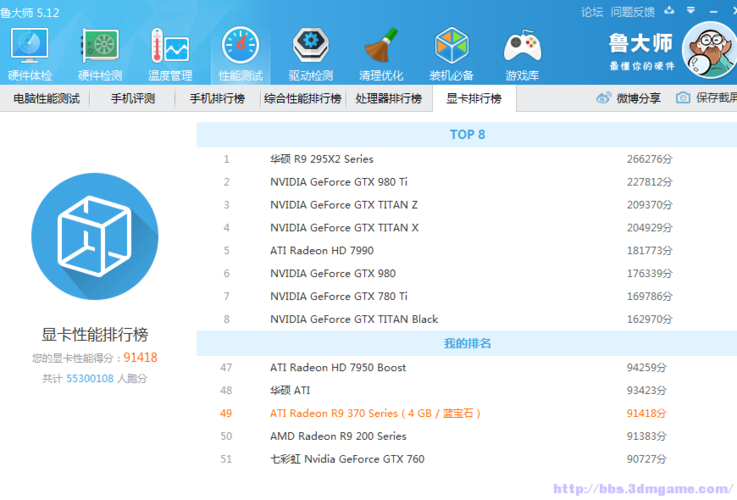This screenshot has width=737, height=500.
Task: Click the 鲁大师 5.12 window title
Action: (x=30, y=13)
